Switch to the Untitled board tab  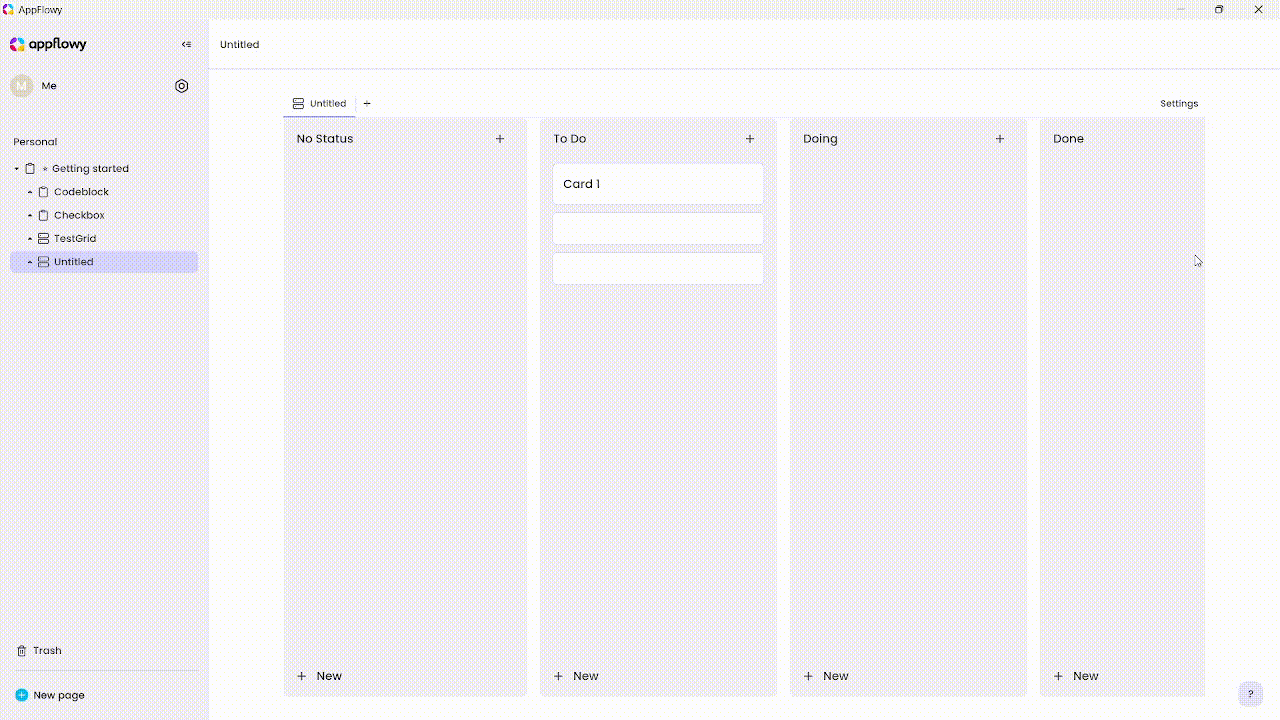(x=327, y=103)
